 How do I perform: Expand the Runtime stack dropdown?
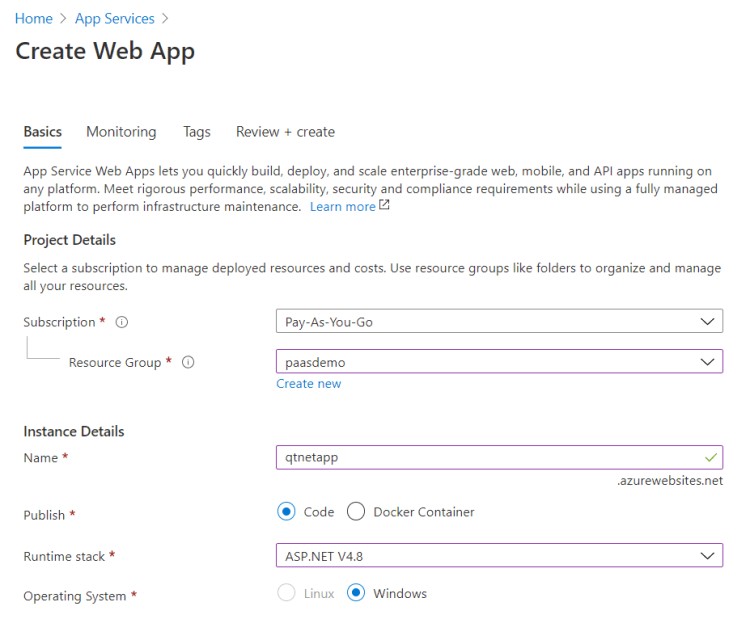(x=708, y=555)
